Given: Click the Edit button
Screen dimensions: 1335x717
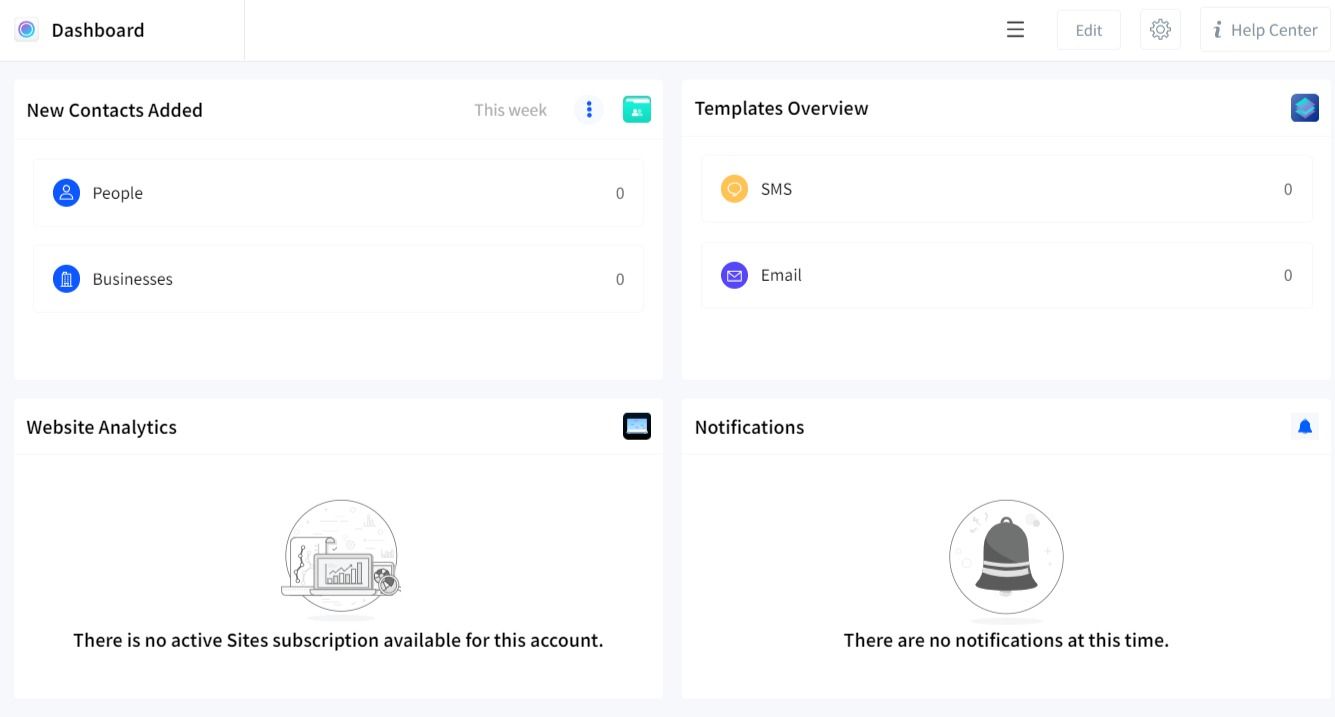Looking at the screenshot, I should pos(1089,30).
